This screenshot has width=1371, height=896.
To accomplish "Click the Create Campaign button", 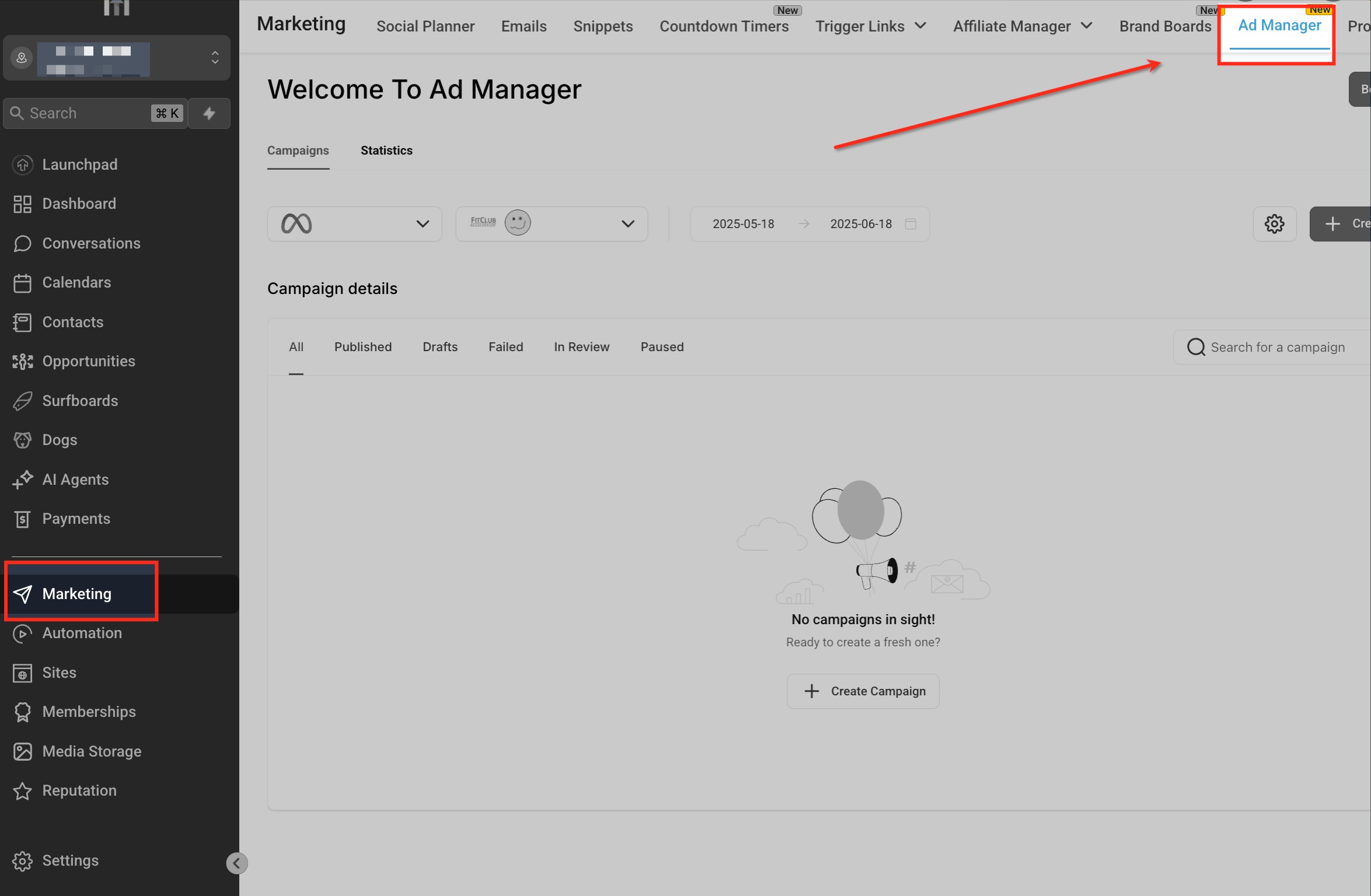I will (x=863, y=691).
